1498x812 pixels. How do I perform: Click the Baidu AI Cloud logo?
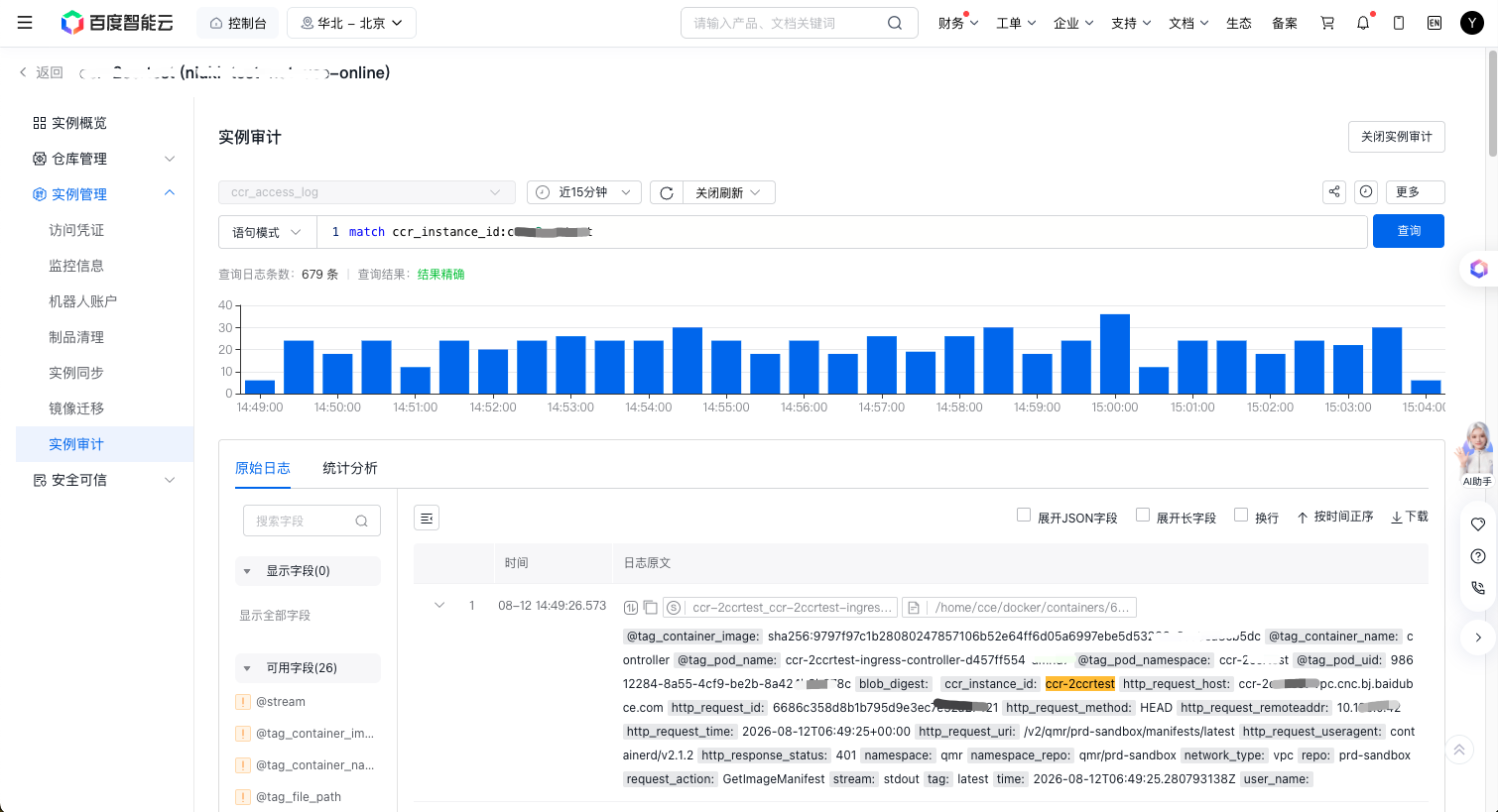point(117,23)
